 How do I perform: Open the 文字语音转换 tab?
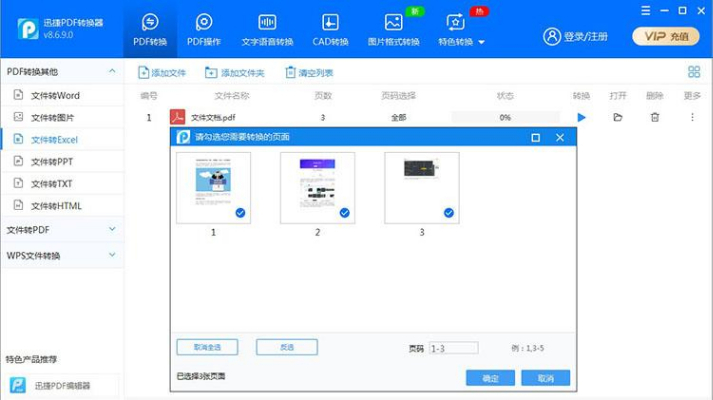267,30
